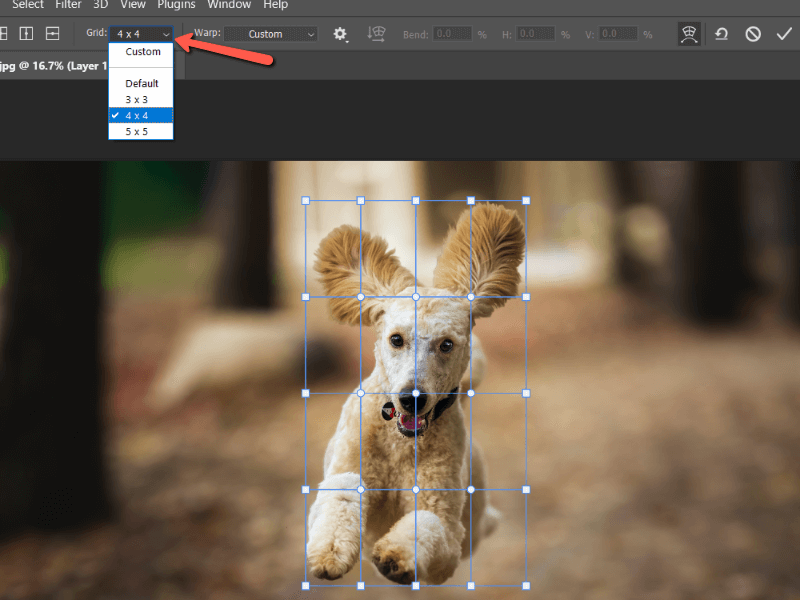
Task: Open the Window menu
Action: (229, 6)
